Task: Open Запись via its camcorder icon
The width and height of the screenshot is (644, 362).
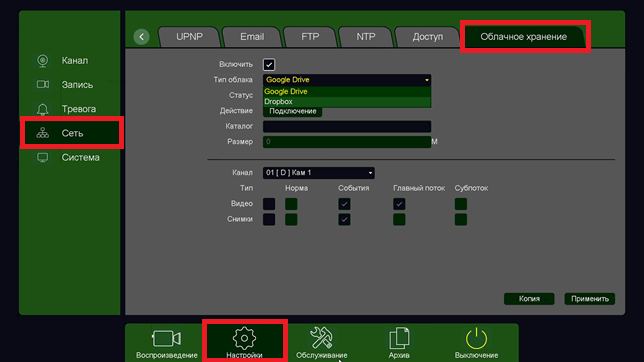Action: coord(43,84)
